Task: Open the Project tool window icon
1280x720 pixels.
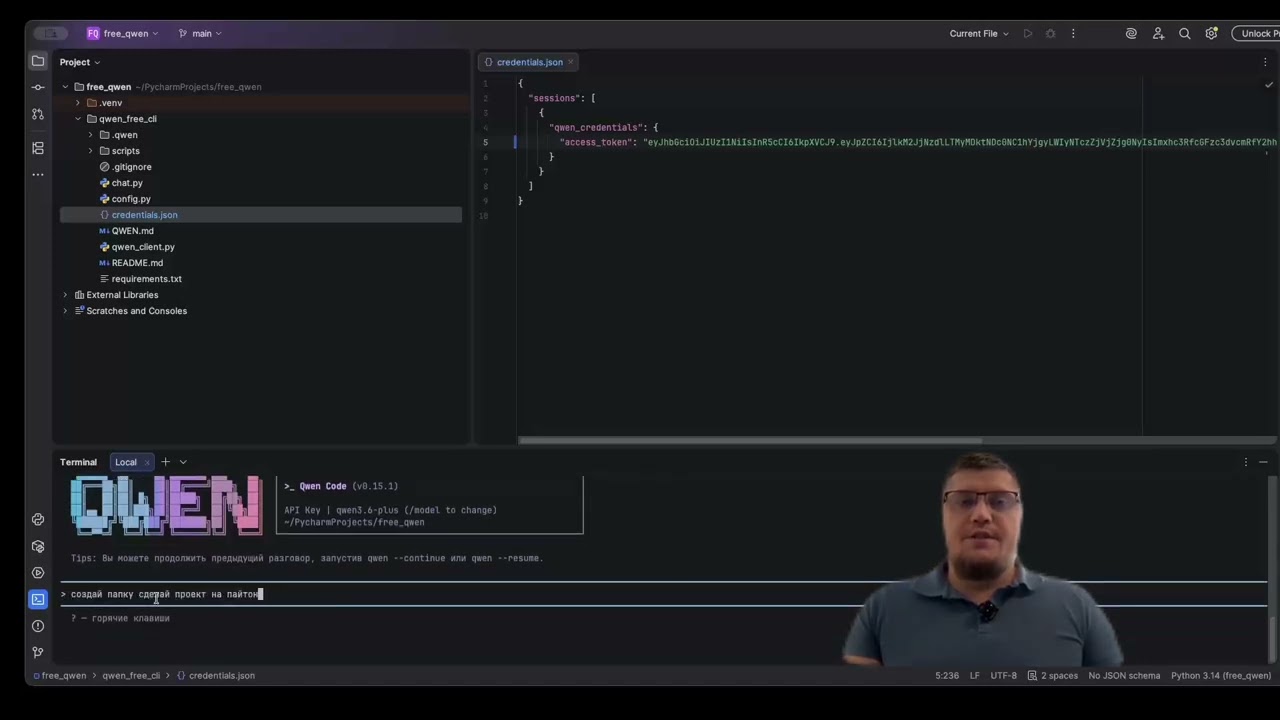Action: (x=38, y=61)
